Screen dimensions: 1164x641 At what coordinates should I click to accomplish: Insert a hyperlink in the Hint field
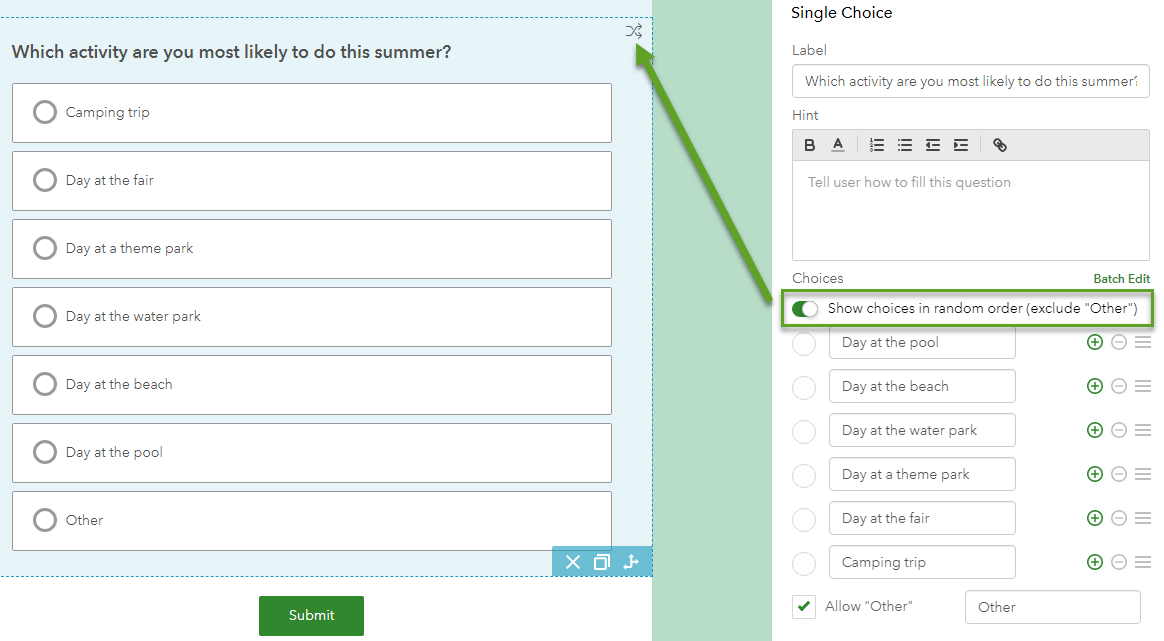(x=999, y=144)
